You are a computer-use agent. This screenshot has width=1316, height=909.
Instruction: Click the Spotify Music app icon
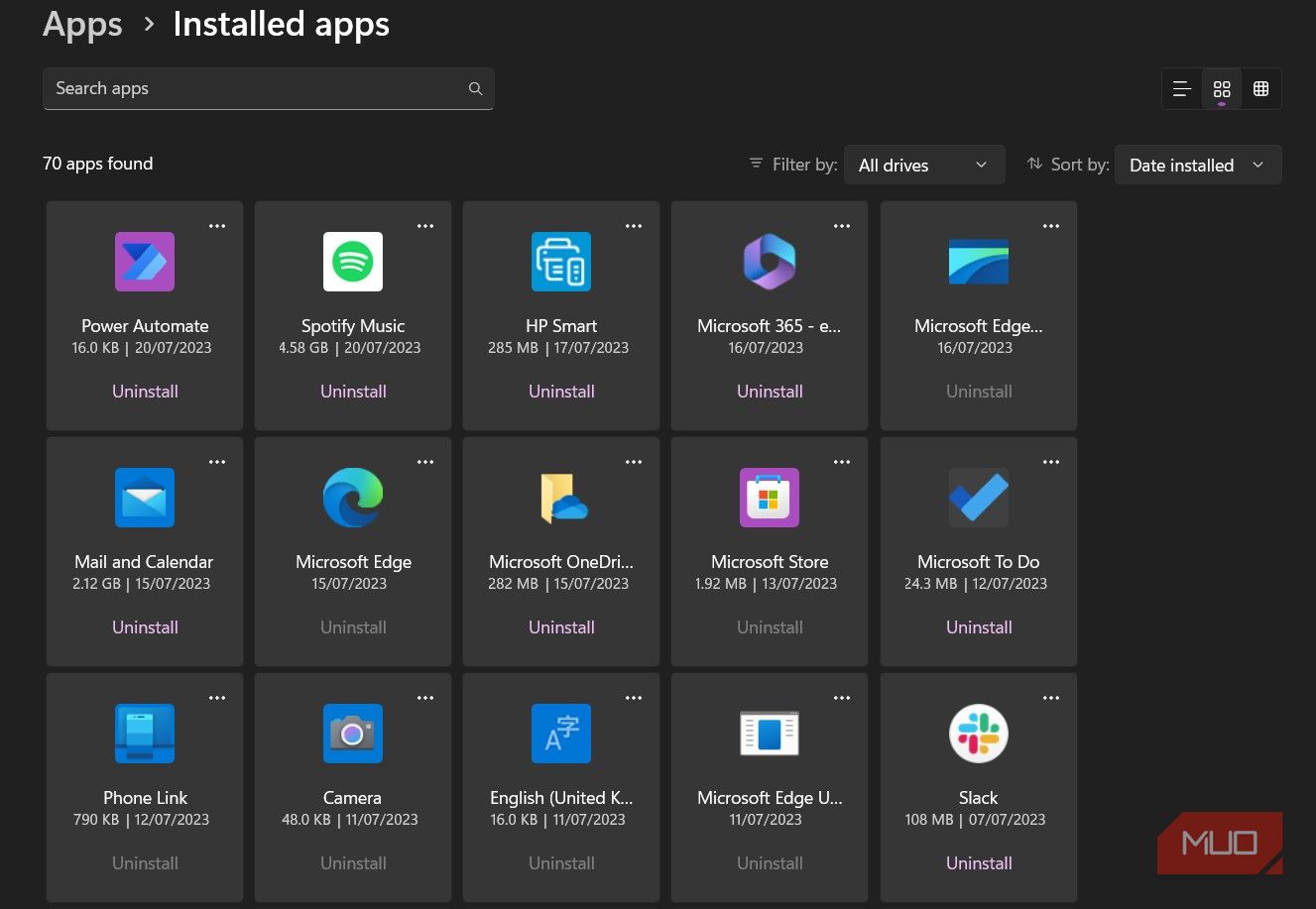click(x=353, y=262)
